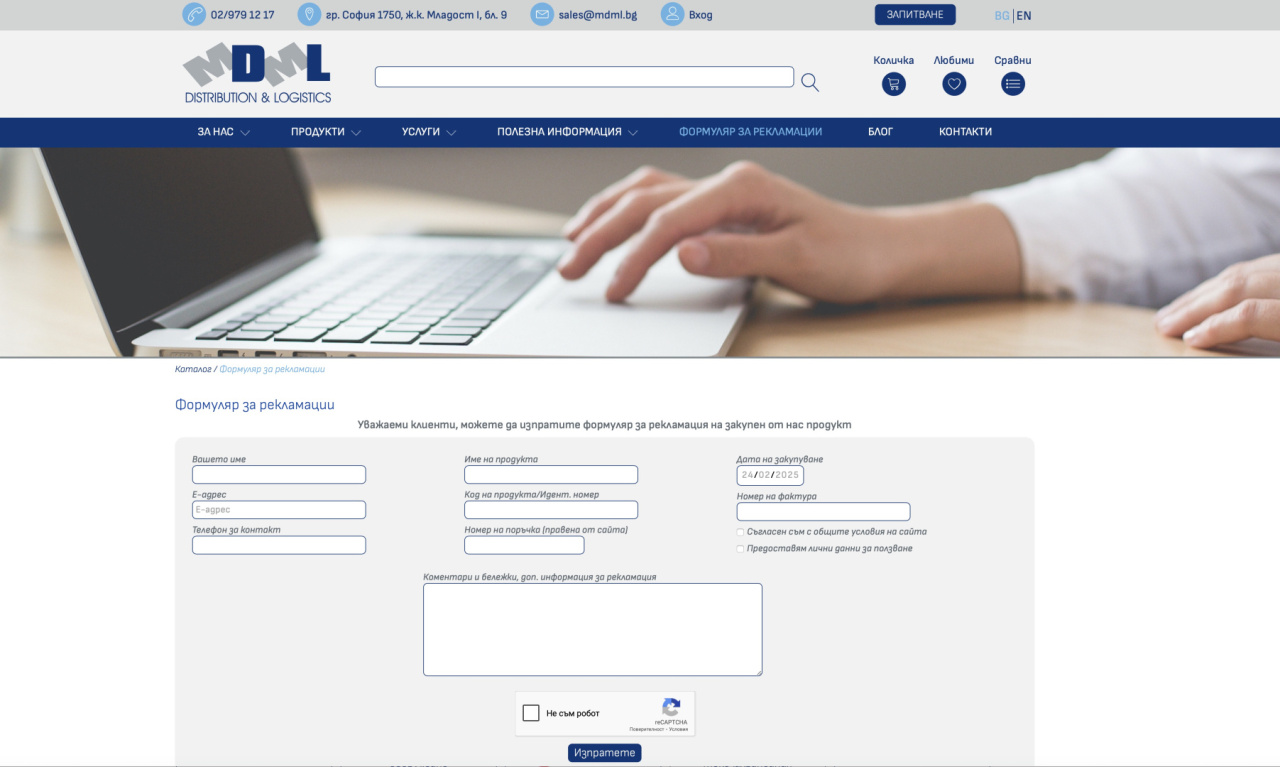Open the 'БЛОГ' menu item

click(x=880, y=132)
